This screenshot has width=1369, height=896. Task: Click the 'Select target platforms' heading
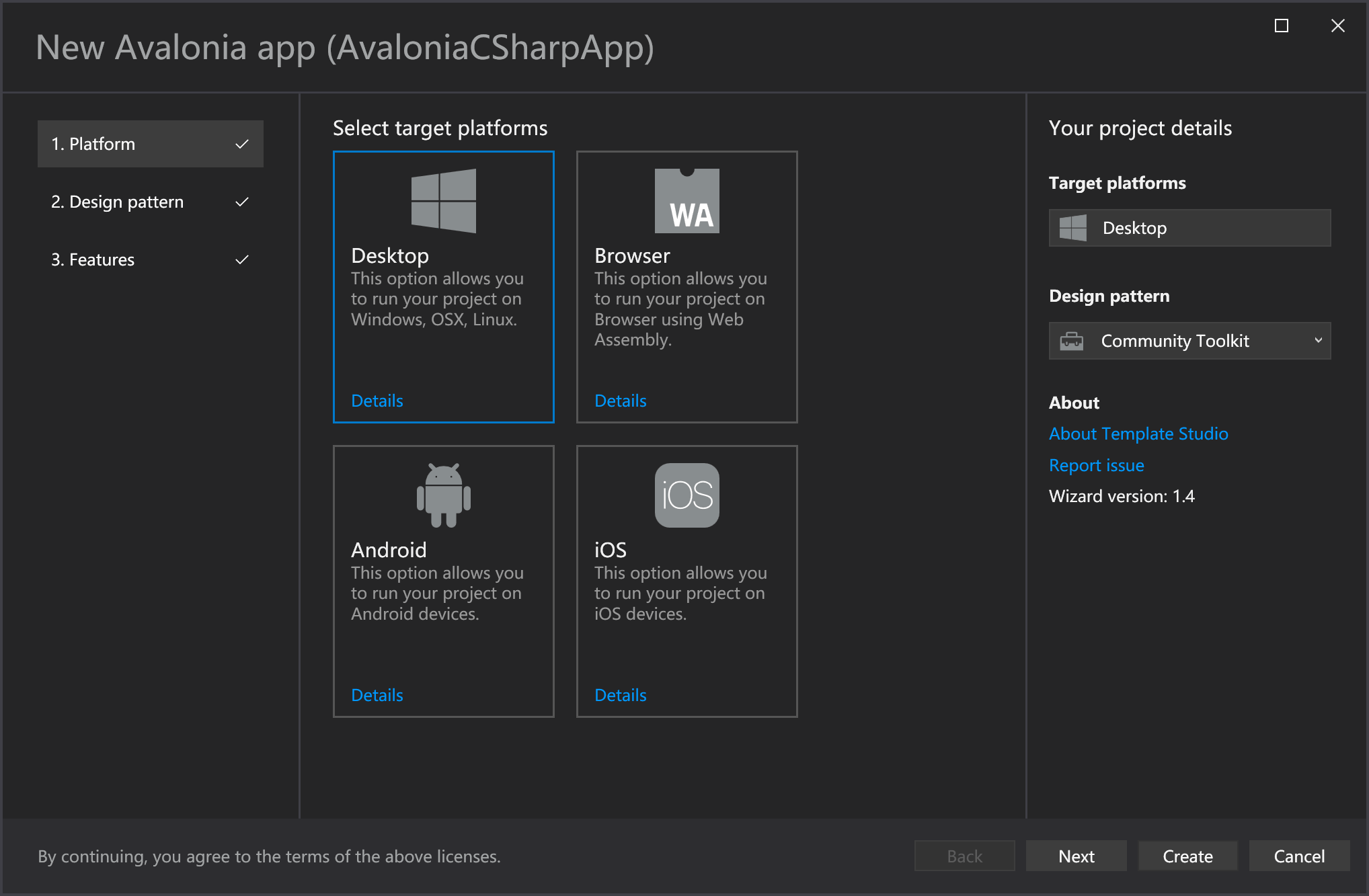click(x=440, y=128)
